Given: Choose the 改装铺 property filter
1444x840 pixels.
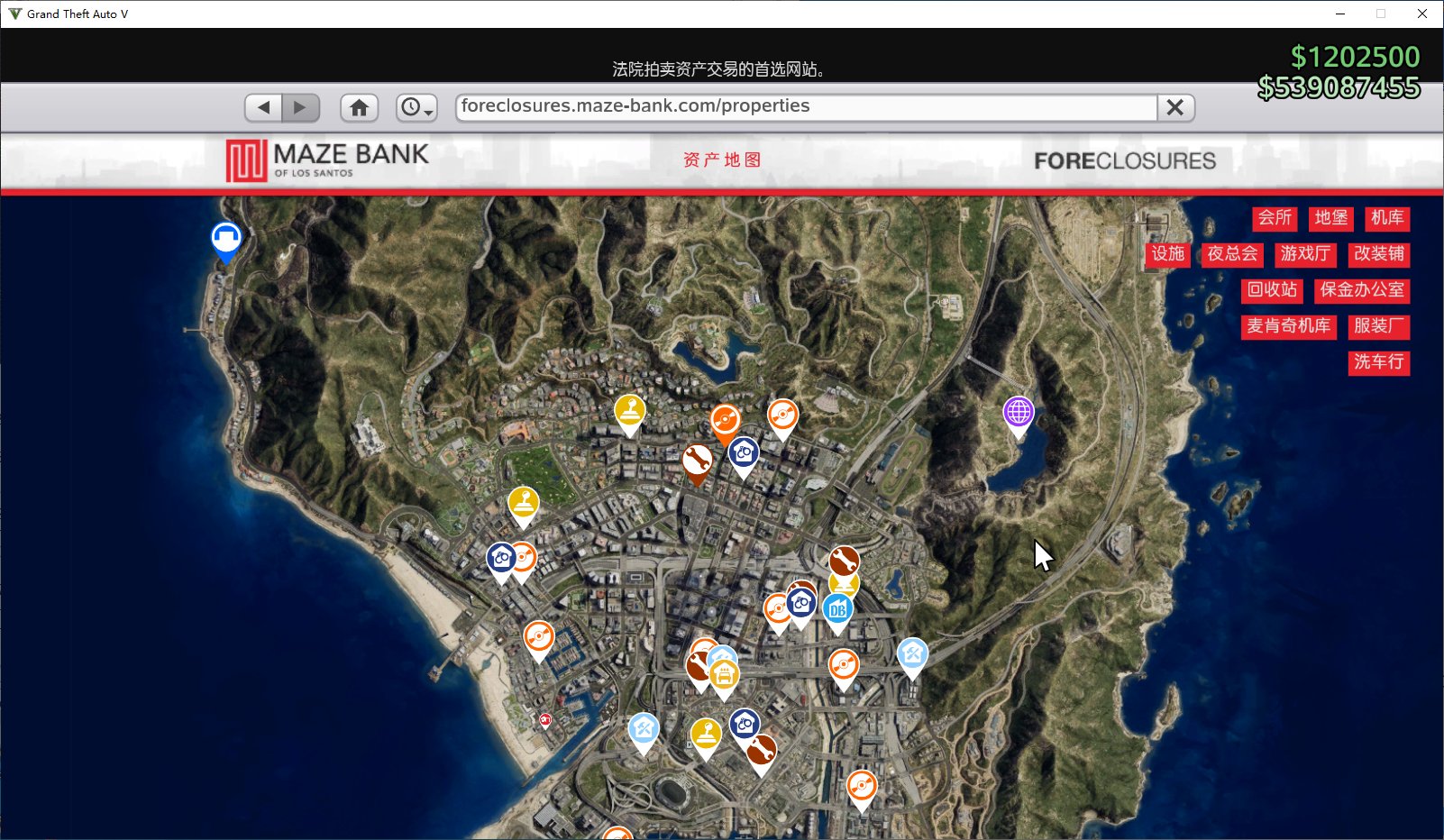Looking at the screenshot, I should coord(1379,254).
